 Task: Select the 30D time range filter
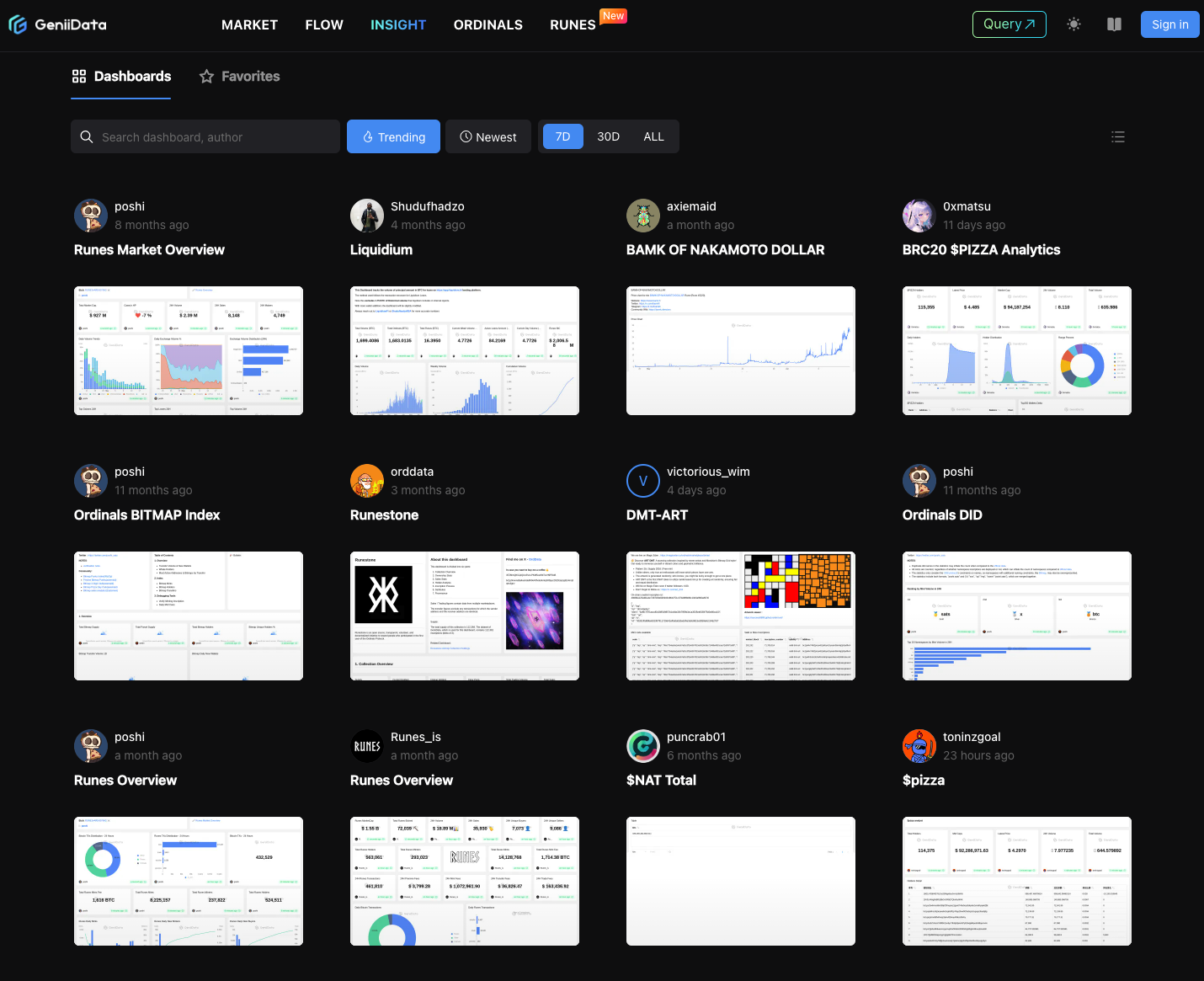(x=608, y=136)
